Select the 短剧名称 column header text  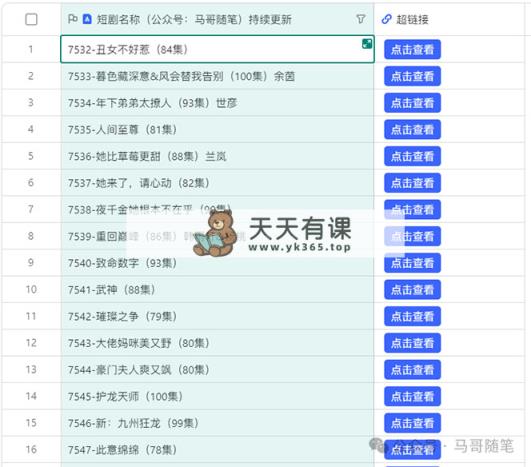(194, 20)
